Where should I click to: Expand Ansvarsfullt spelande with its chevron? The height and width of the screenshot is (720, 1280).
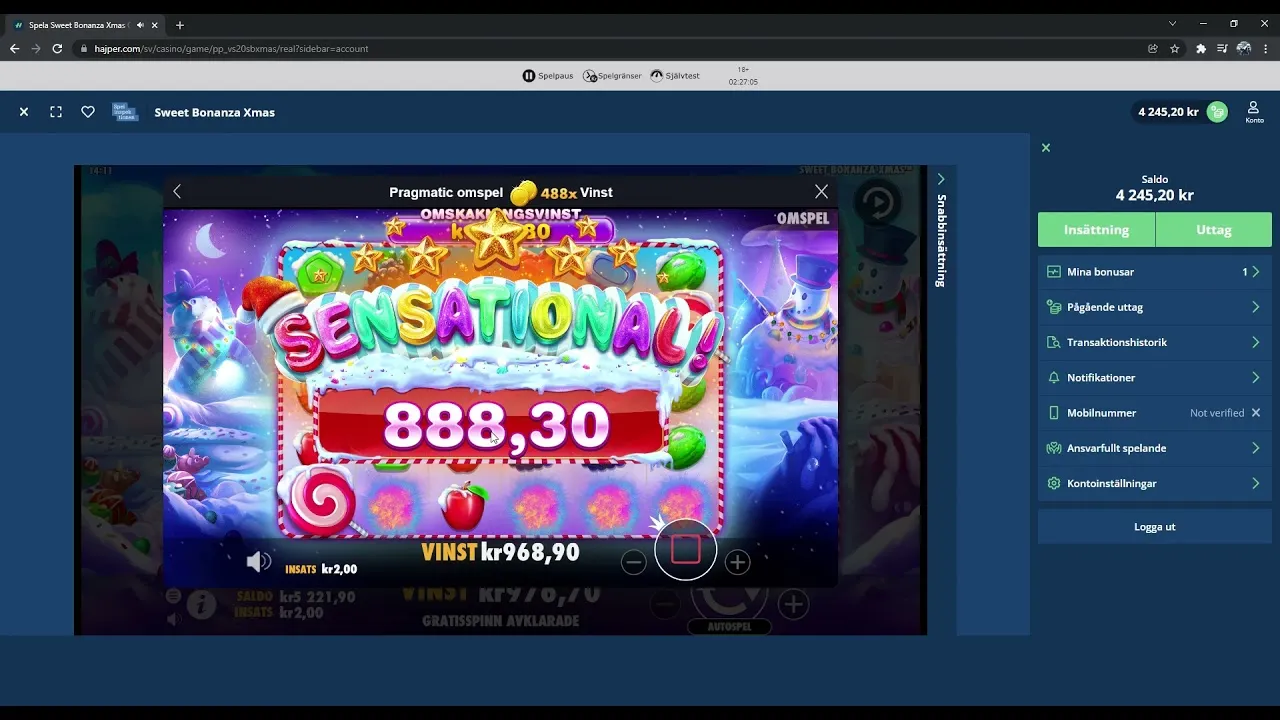1255,448
